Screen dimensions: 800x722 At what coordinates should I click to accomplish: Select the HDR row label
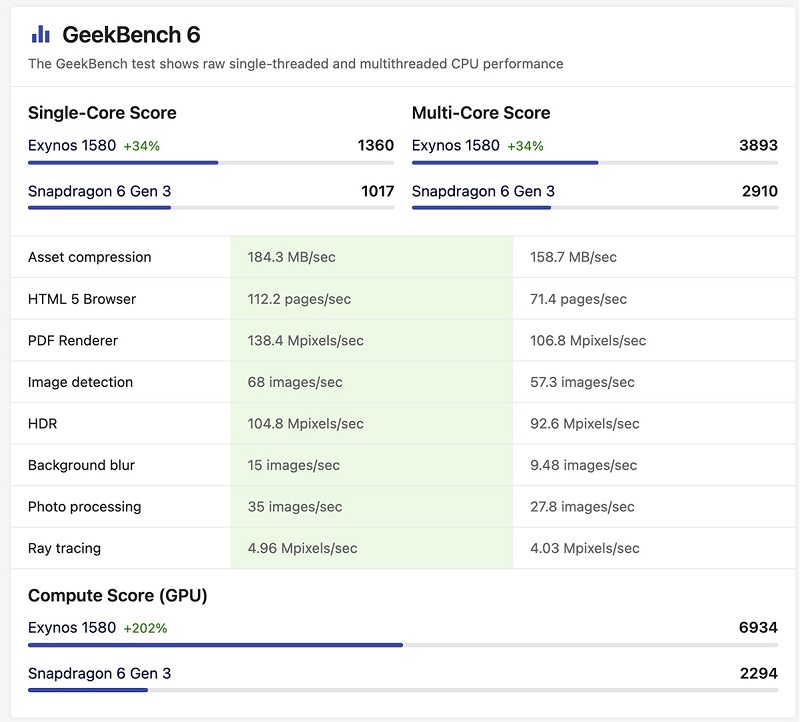42,424
